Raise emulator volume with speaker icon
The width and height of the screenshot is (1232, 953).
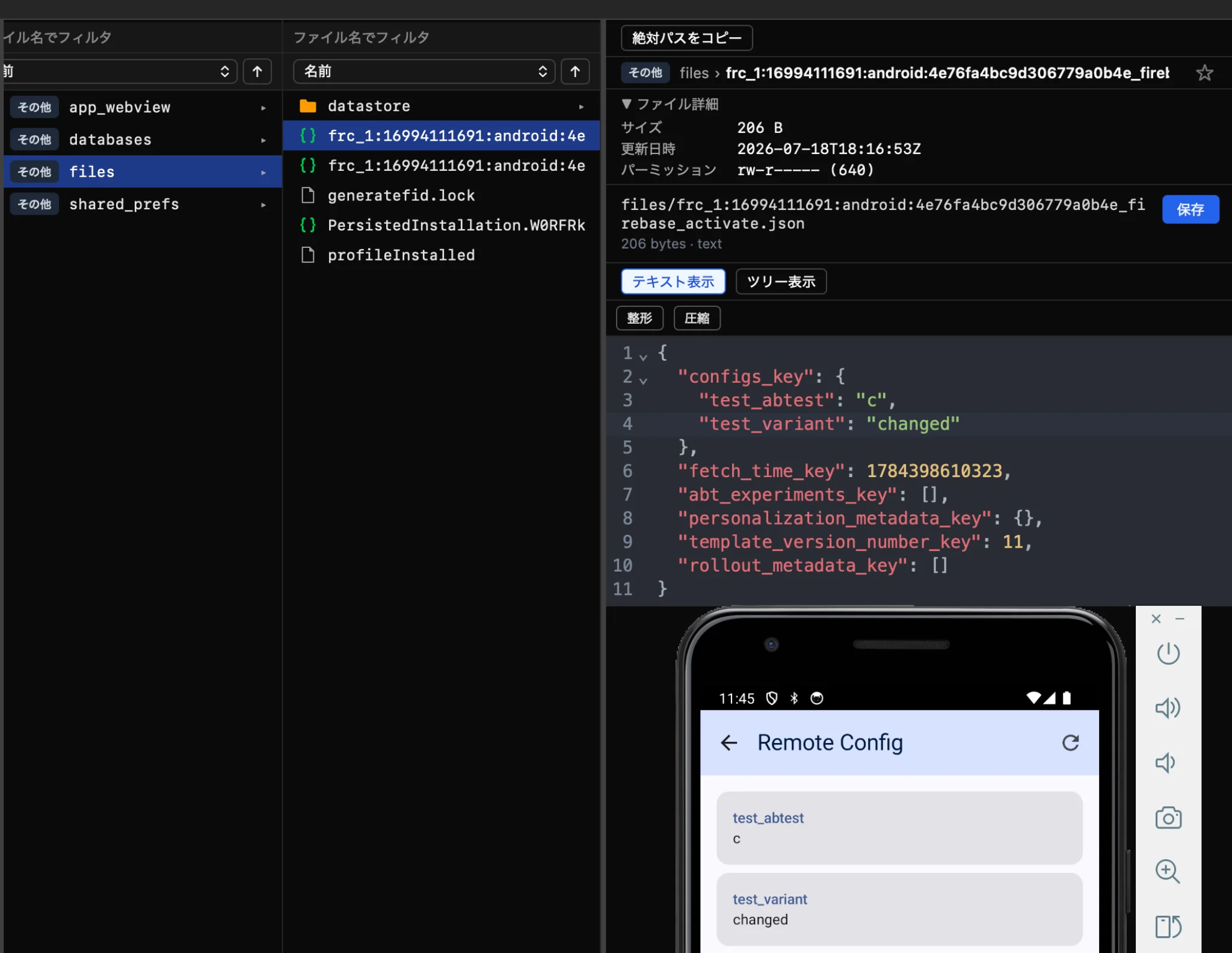tap(1168, 708)
